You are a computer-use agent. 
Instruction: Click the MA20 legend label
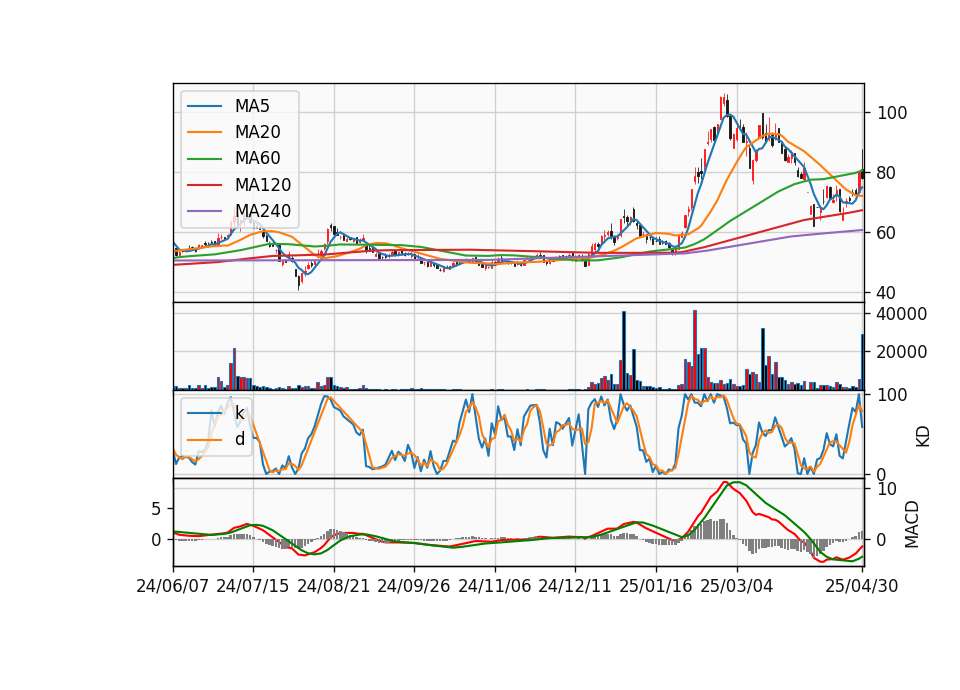(x=258, y=132)
